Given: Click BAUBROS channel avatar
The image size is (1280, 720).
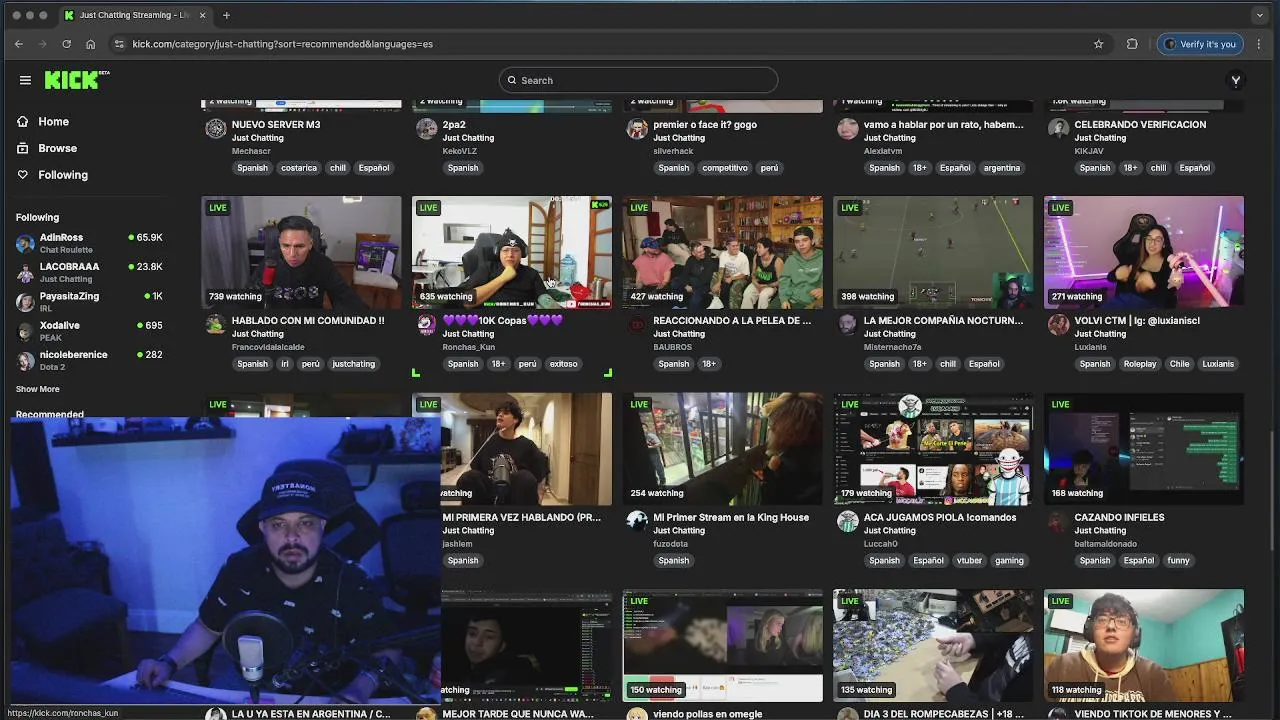Looking at the screenshot, I should (637, 324).
